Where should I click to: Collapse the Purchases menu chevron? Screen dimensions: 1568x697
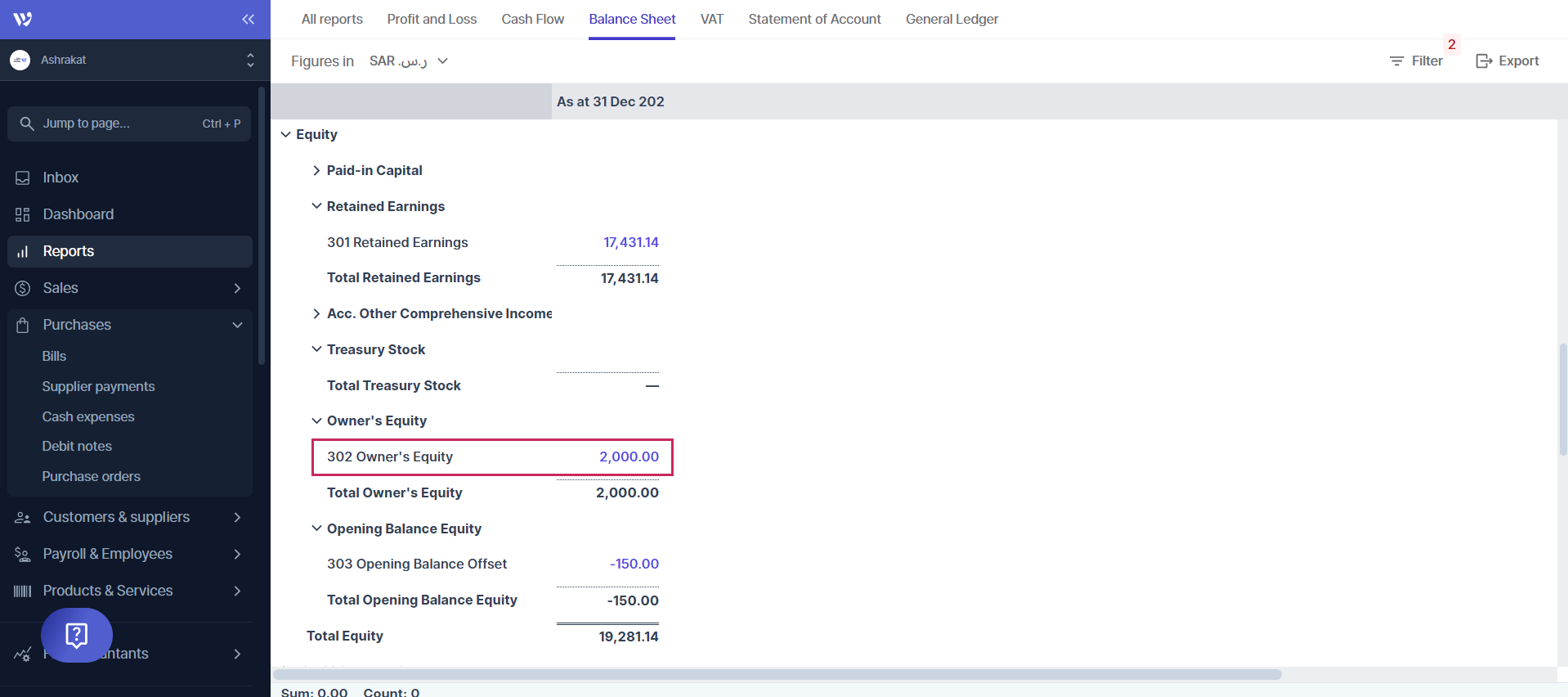click(237, 325)
